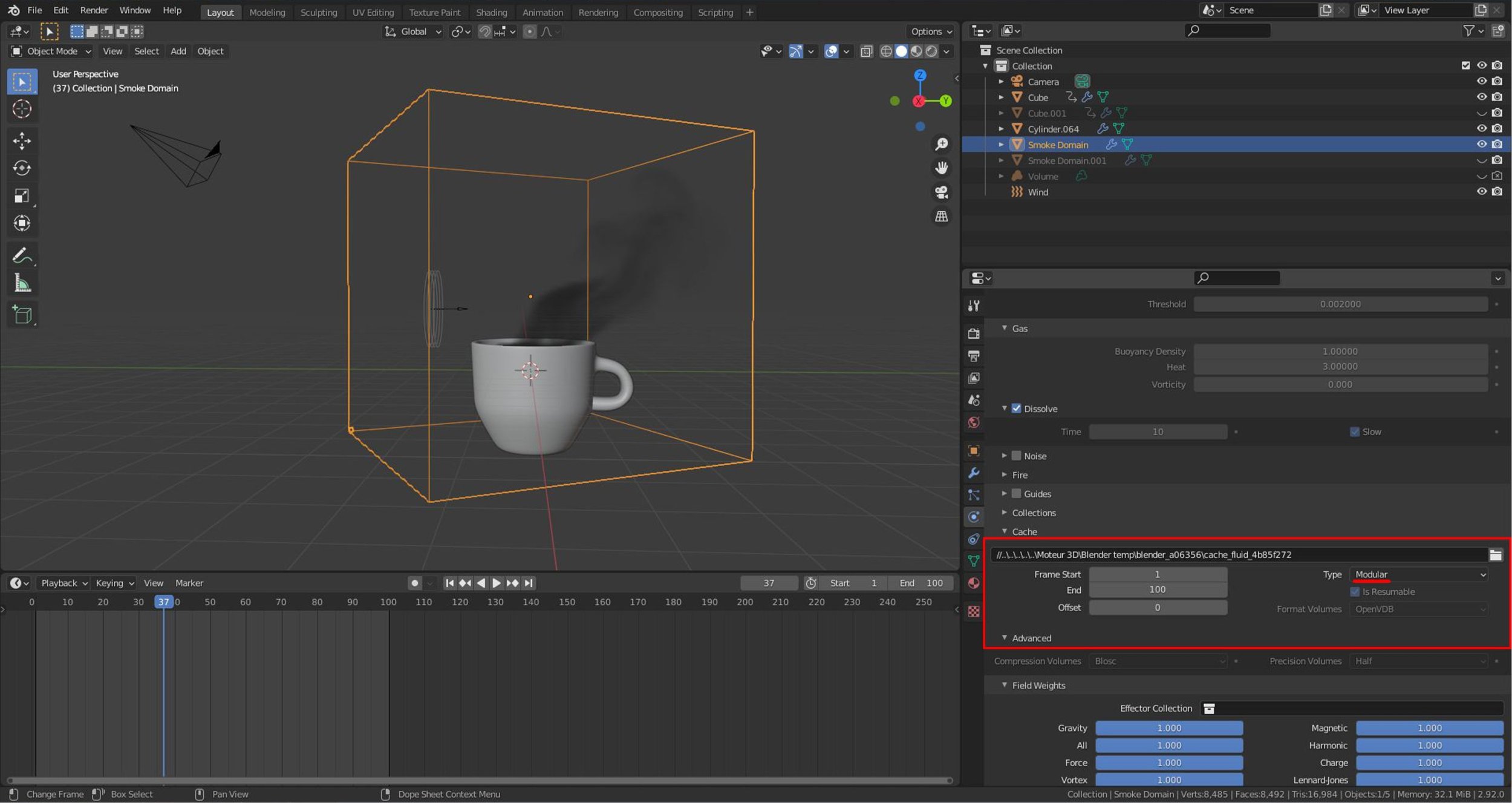Switch to the Shading workspace tab

coord(491,12)
